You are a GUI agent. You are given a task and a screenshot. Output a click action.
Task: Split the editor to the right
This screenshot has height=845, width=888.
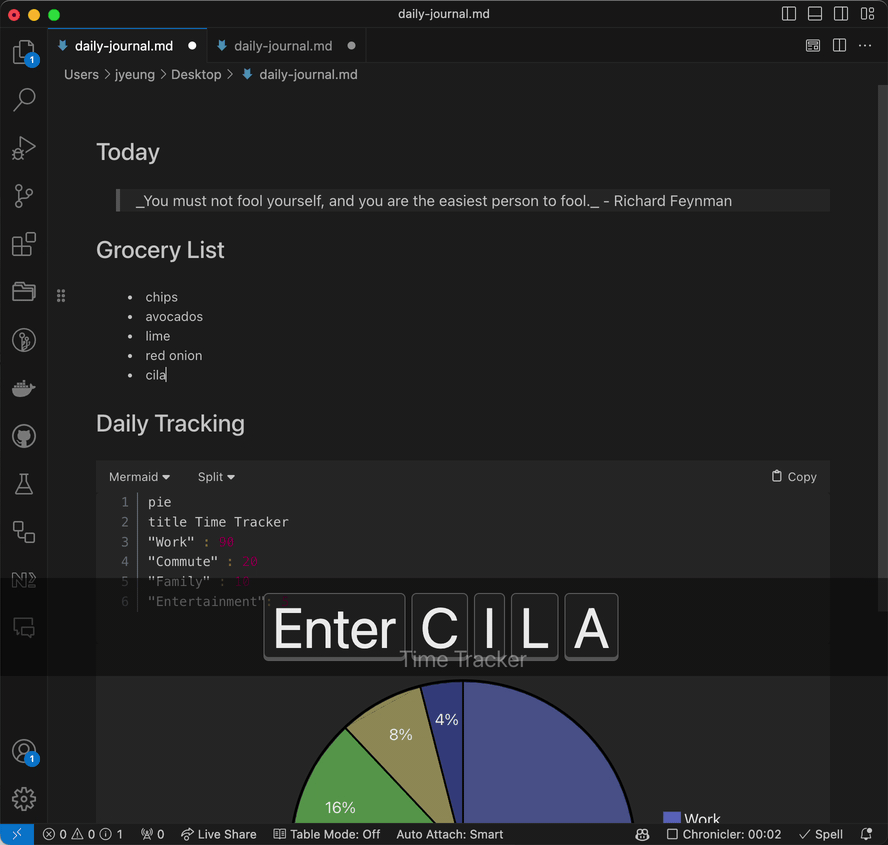(x=839, y=45)
